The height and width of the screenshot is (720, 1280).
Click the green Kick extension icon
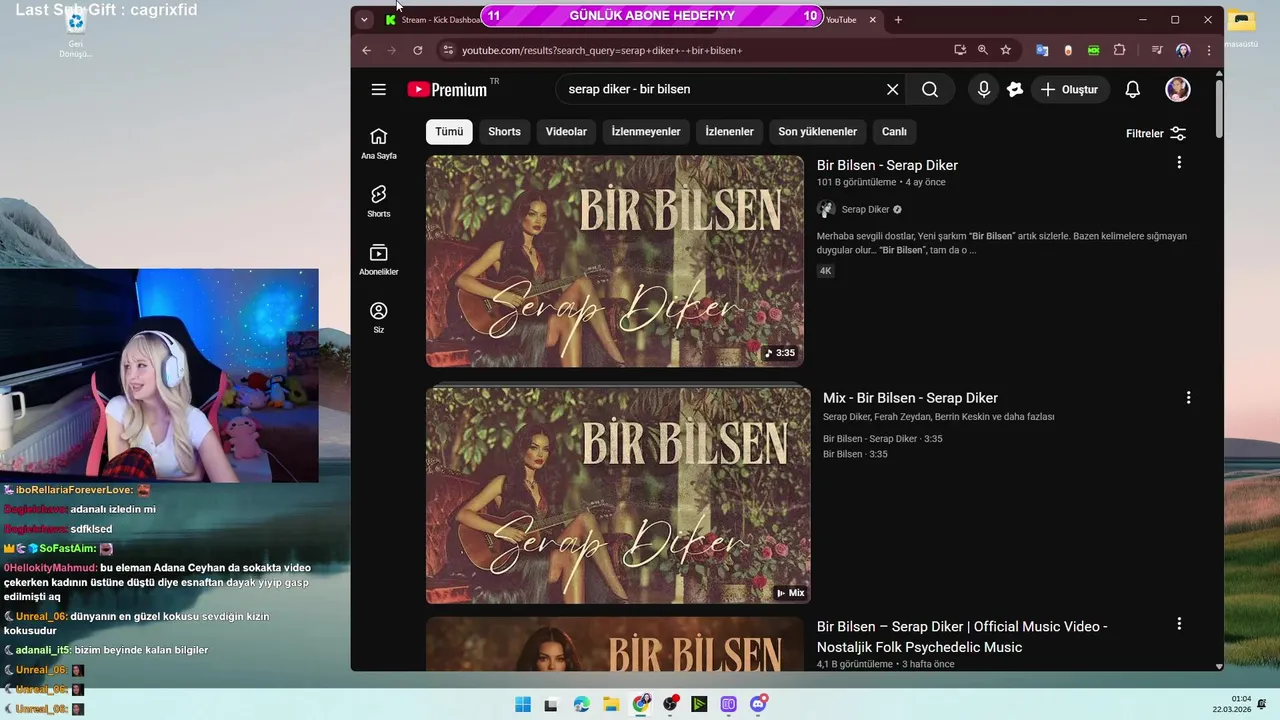(x=1094, y=50)
